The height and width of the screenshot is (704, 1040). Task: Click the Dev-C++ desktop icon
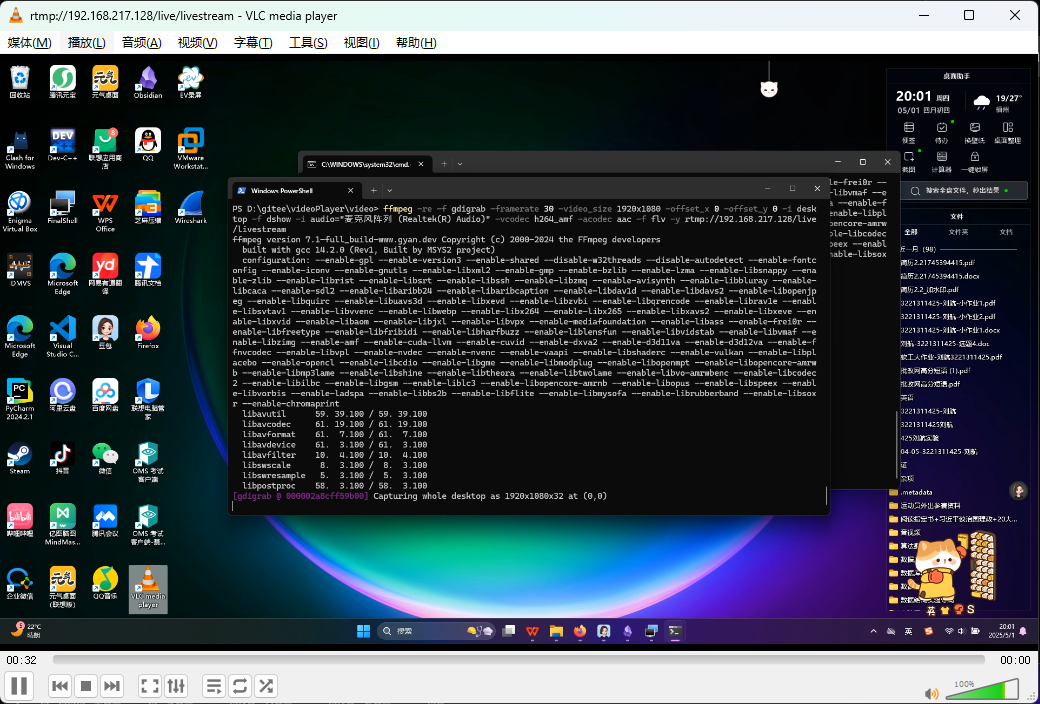(x=62, y=145)
